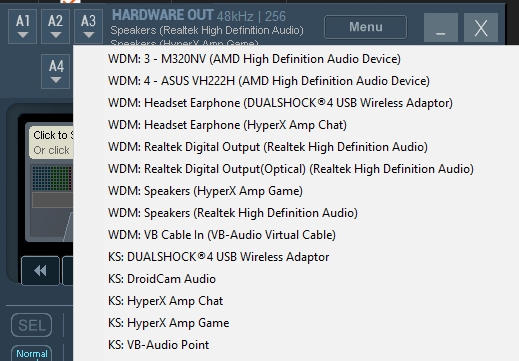Click the cassette 'Click to Select' area
The height and width of the screenshot is (361, 519).
51,142
